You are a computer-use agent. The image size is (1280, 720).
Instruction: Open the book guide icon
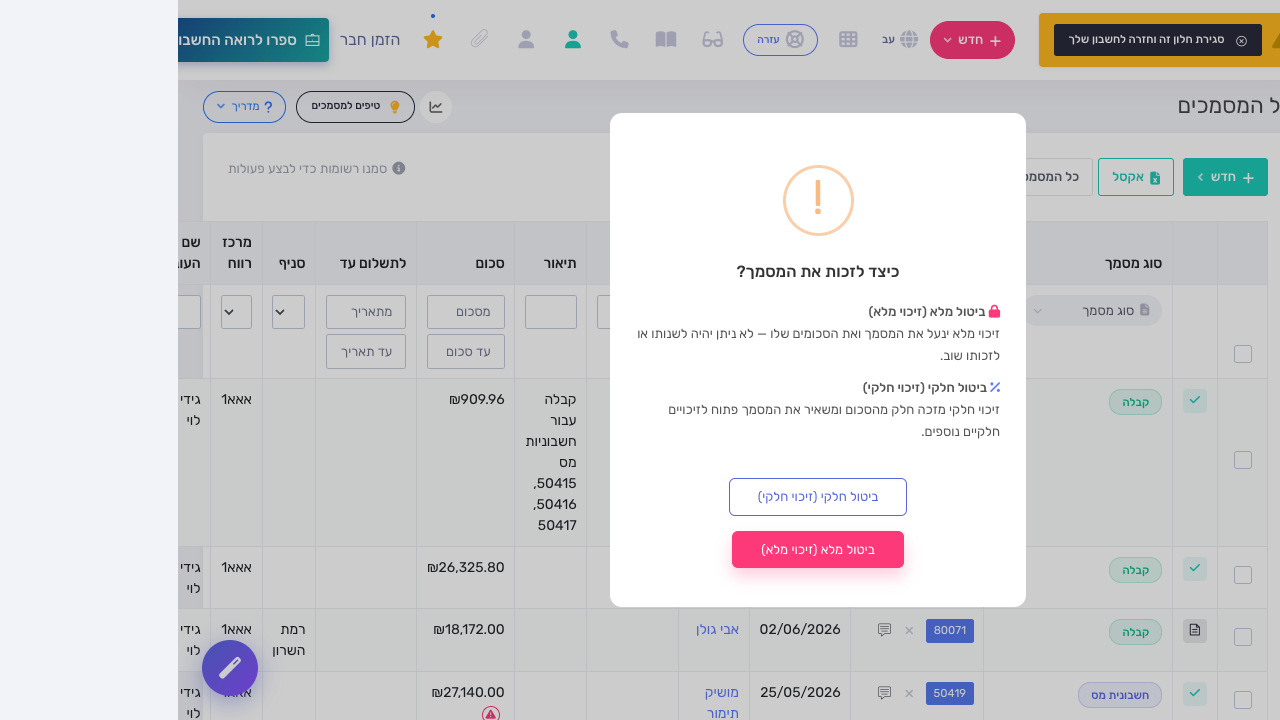pos(666,39)
